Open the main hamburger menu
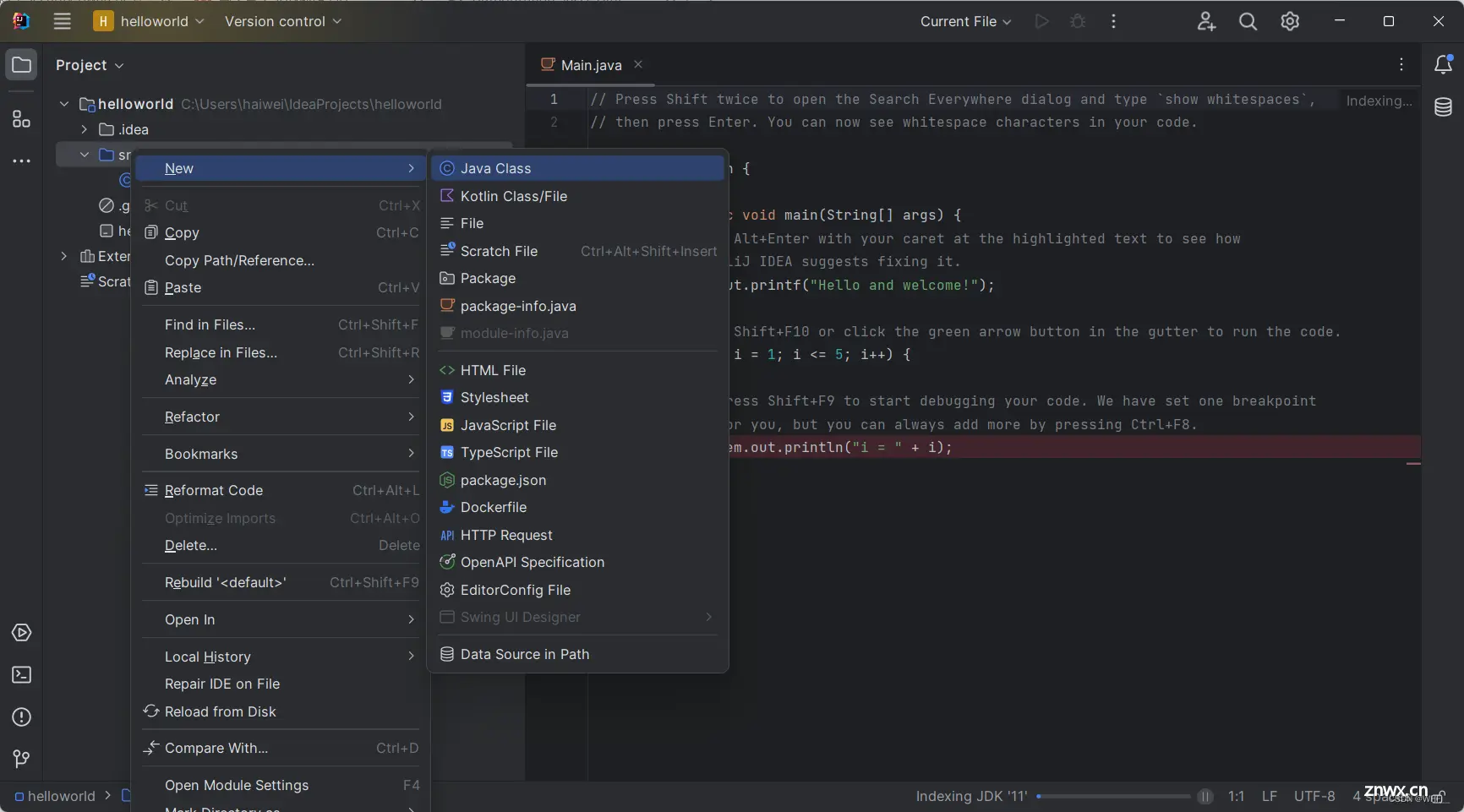Screen dimensions: 1464x812 [62, 21]
